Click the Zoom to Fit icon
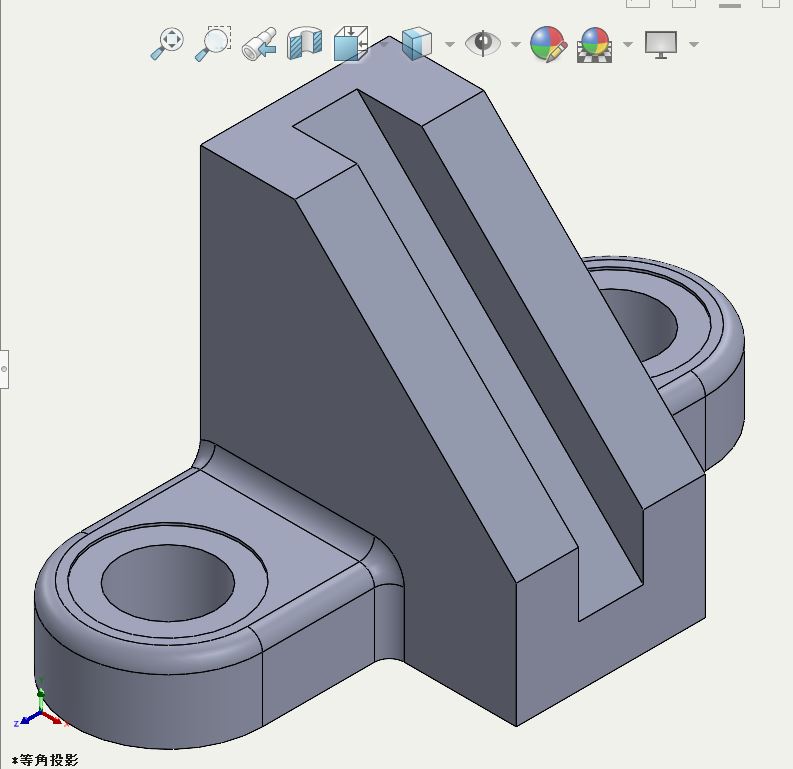This screenshot has height=769, width=793. (x=167, y=44)
